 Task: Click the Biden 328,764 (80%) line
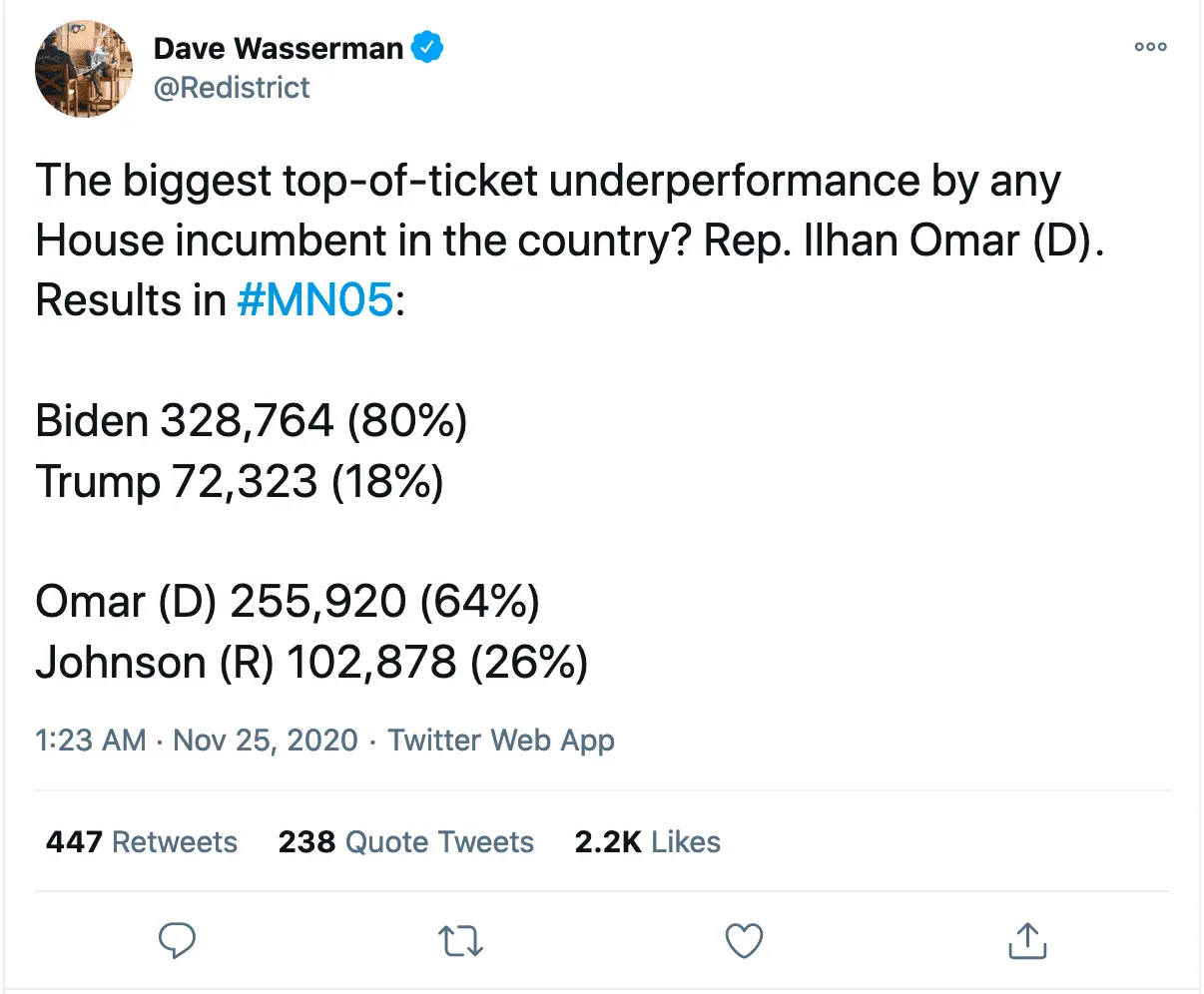coord(251,421)
